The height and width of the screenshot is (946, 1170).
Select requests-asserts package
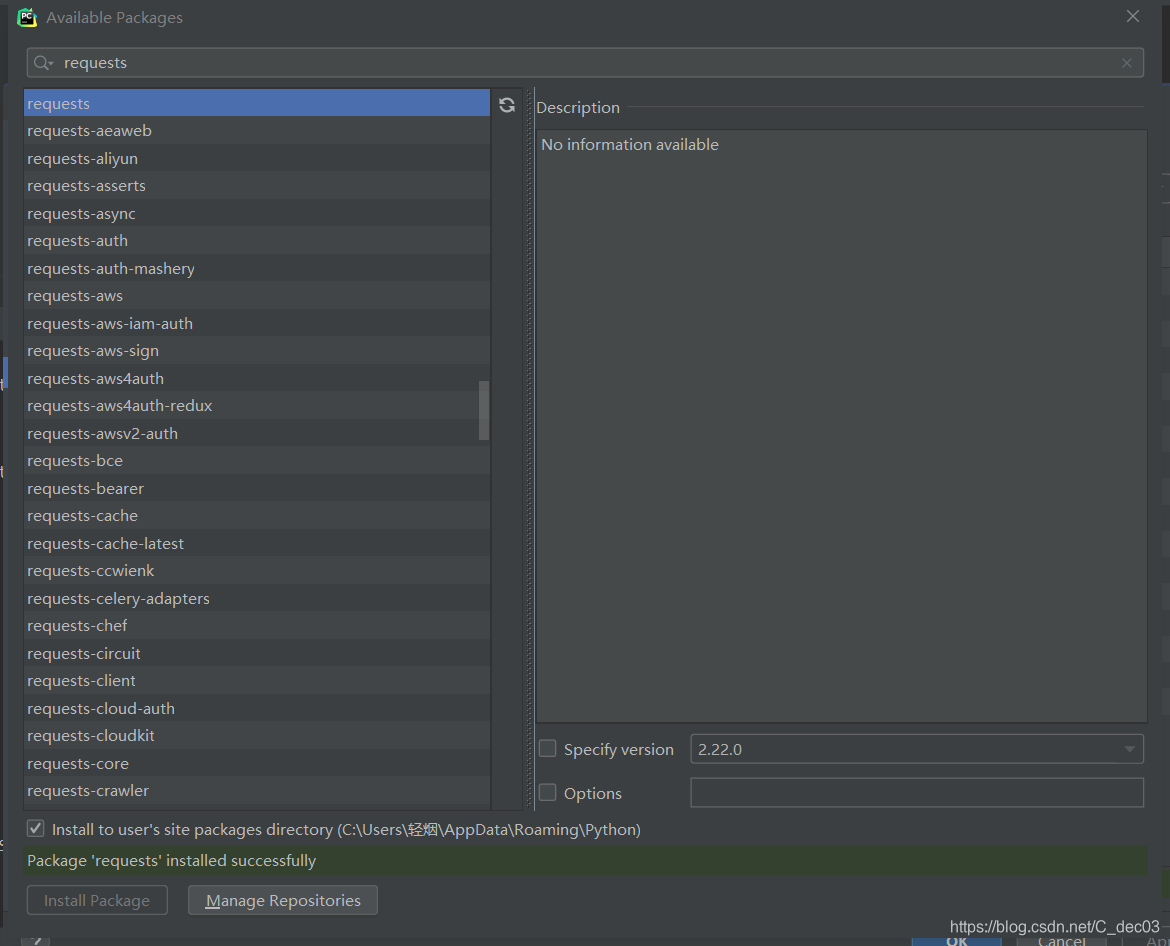pyautogui.click(x=257, y=186)
